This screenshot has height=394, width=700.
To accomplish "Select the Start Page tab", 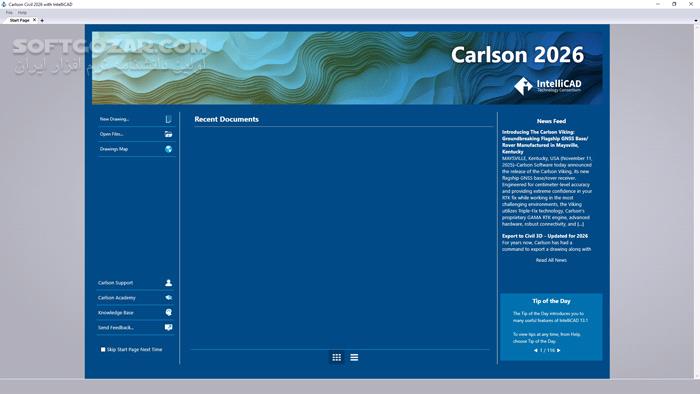I will [x=19, y=21].
